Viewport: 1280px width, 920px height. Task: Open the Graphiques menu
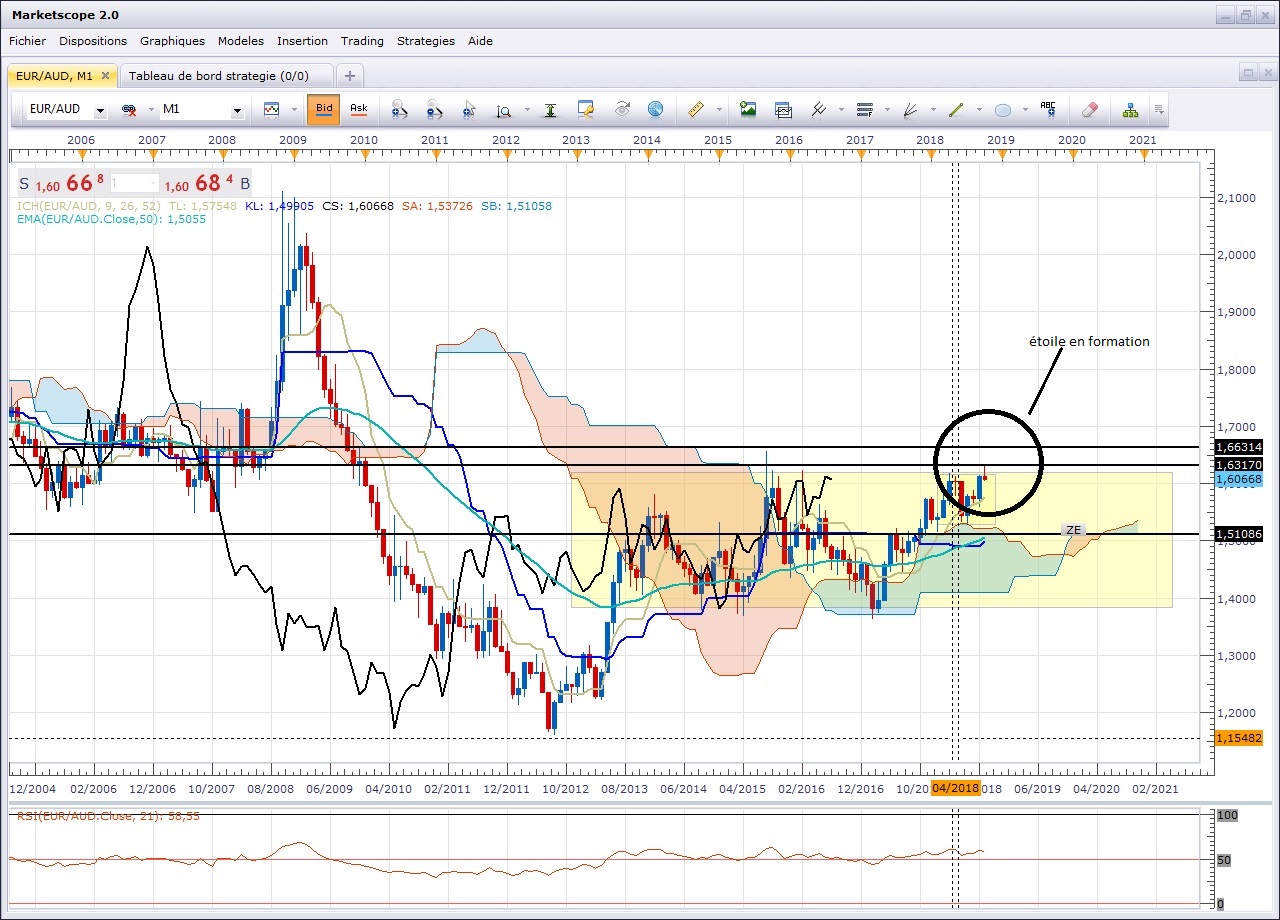click(x=172, y=41)
